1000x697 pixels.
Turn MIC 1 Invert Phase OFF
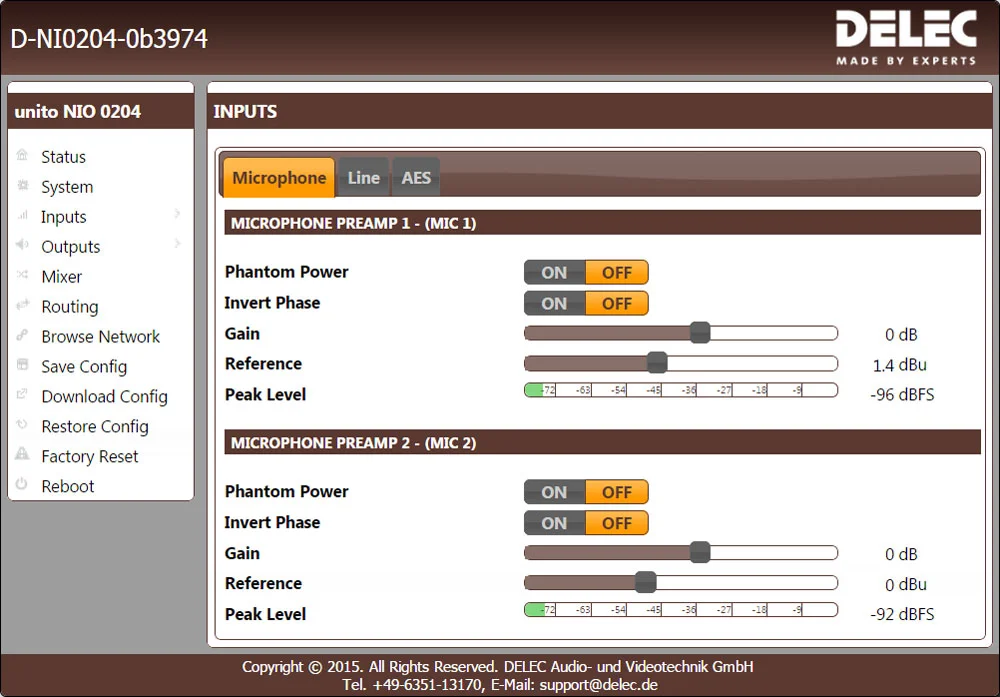617,304
